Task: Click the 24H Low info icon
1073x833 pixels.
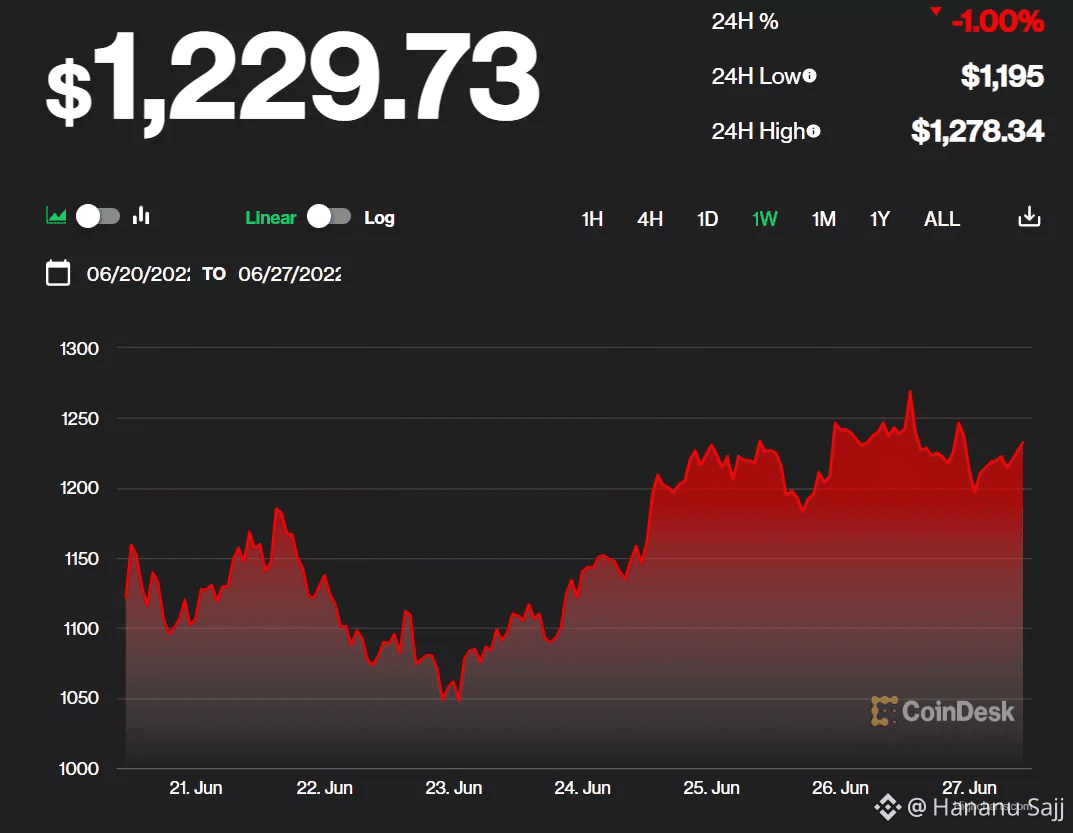Action: click(810, 75)
